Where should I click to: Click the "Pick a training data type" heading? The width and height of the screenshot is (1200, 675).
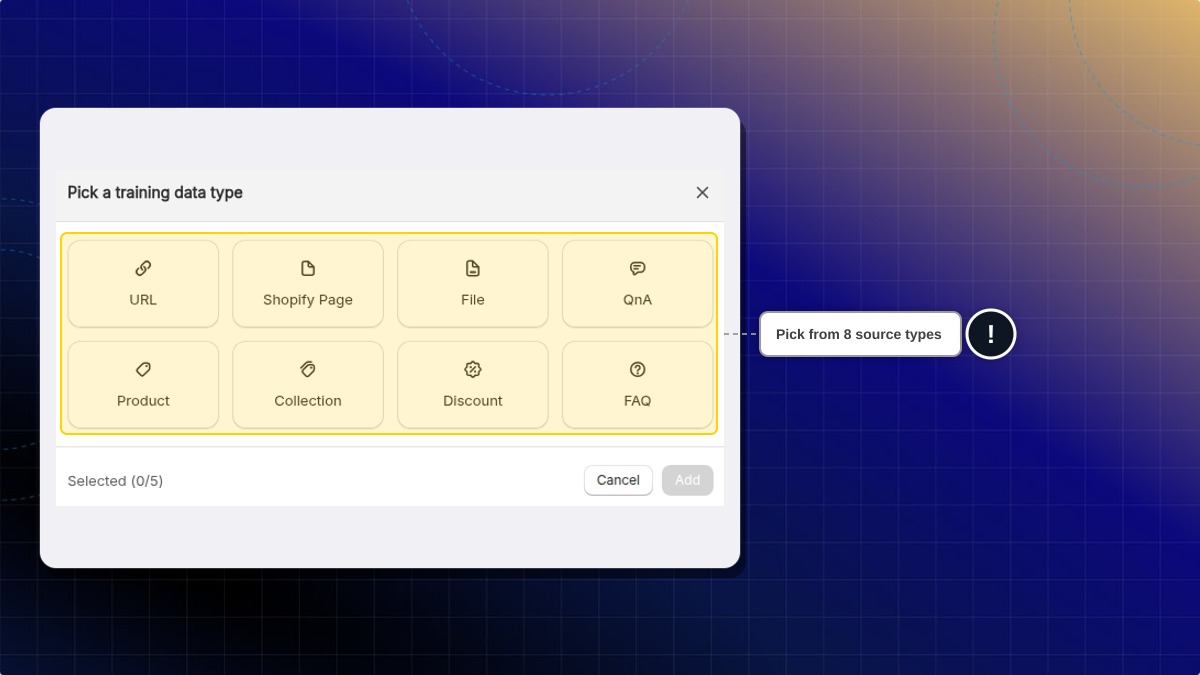155,192
